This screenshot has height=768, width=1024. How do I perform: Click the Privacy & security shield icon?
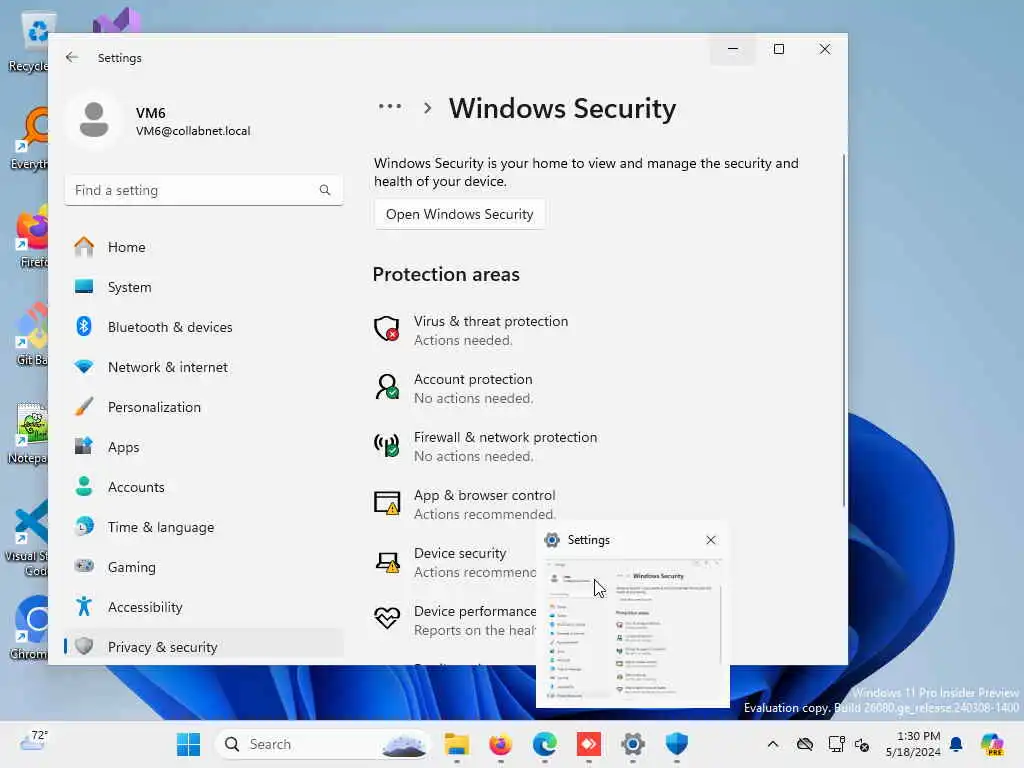84,646
